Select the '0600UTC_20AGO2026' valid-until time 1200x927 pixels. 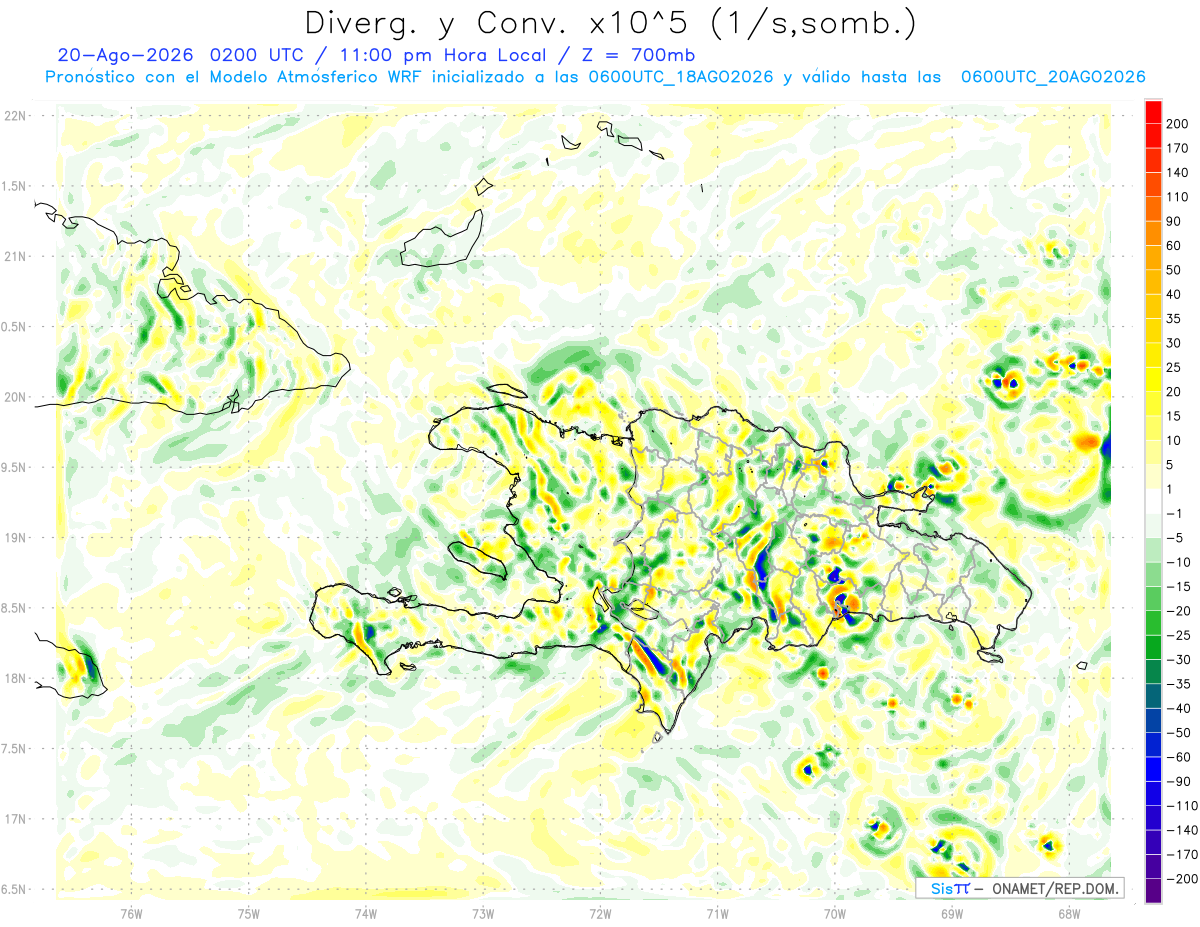click(x=1053, y=77)
